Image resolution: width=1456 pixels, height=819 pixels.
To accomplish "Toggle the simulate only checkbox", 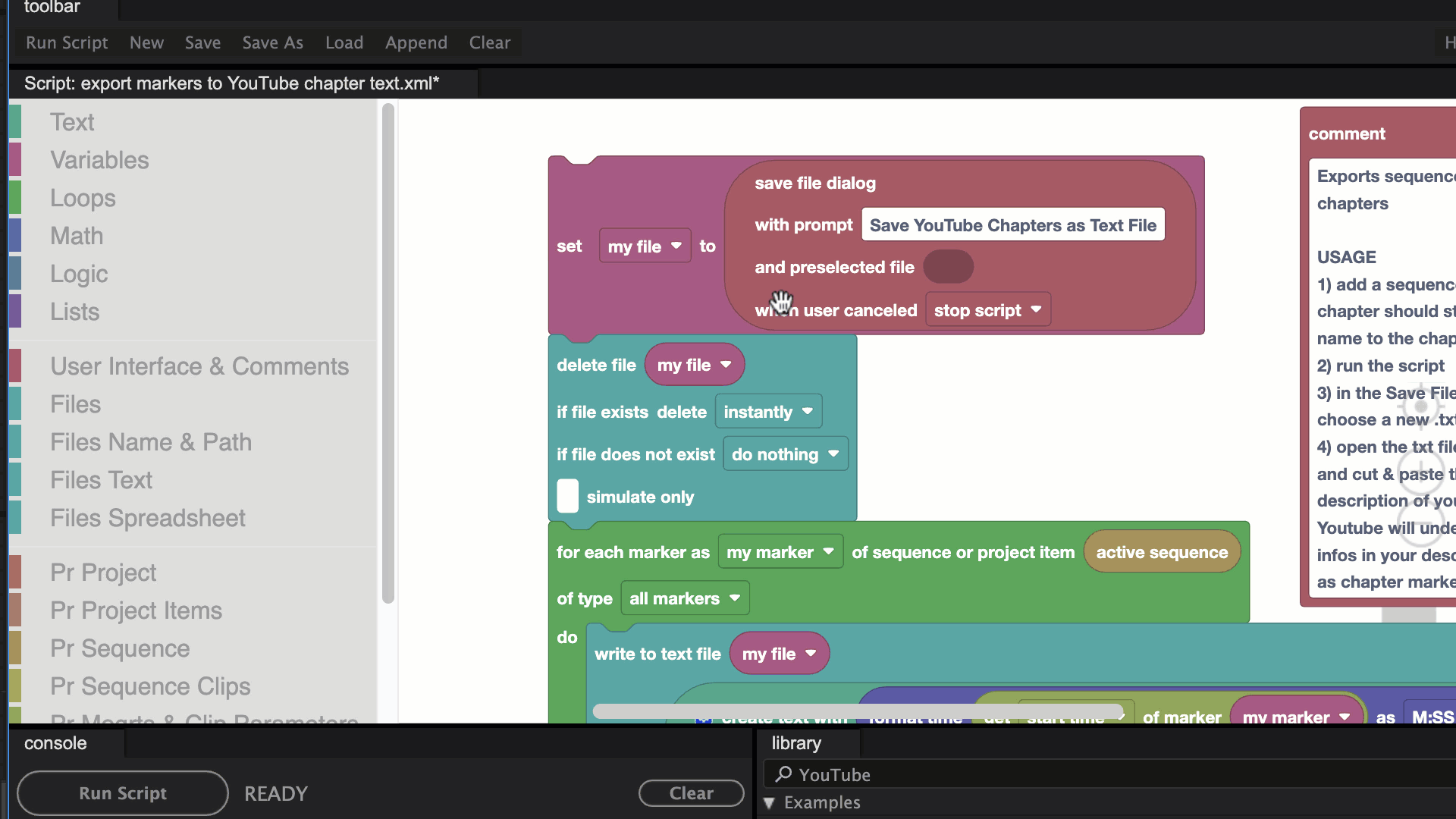I will (567, 497).
